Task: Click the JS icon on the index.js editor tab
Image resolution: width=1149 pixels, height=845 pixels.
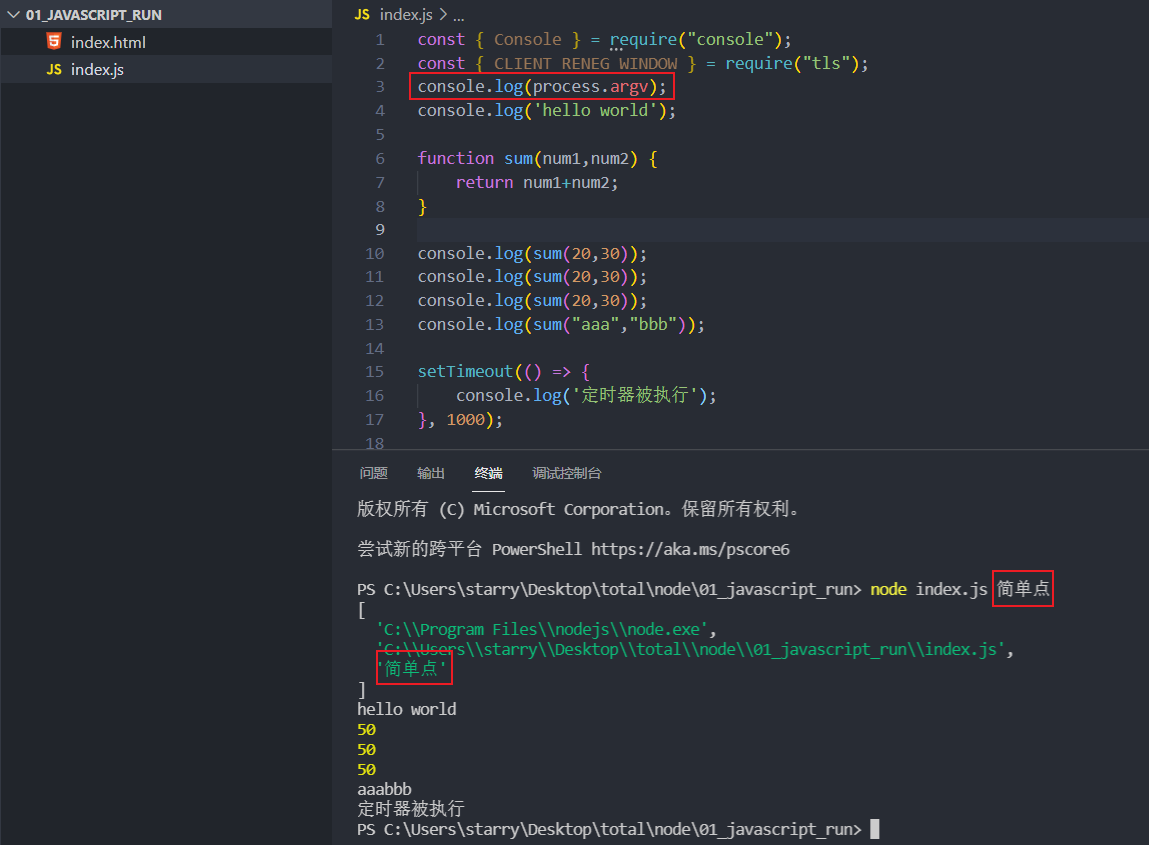Action: pos(361,14)
